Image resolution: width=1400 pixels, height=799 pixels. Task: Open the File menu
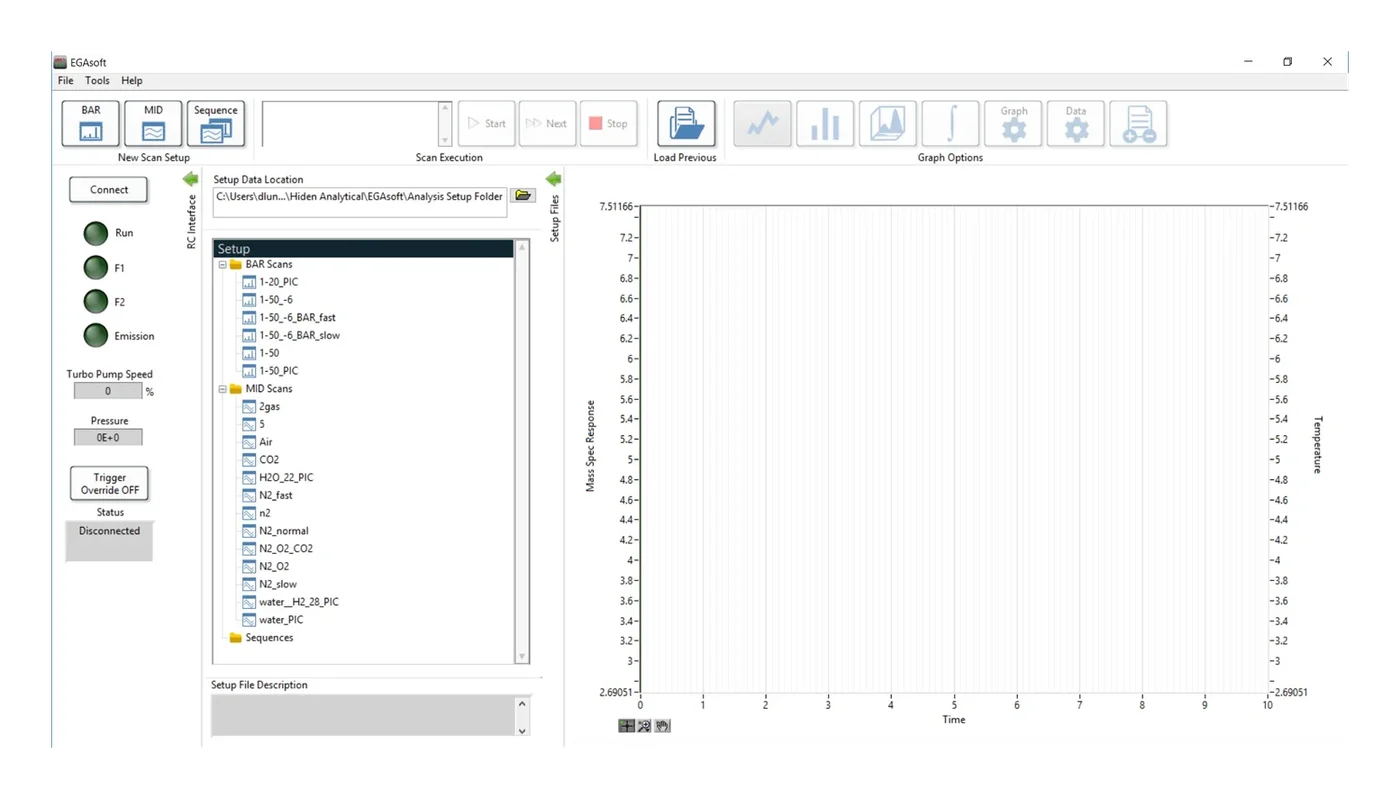pos(66,81)
